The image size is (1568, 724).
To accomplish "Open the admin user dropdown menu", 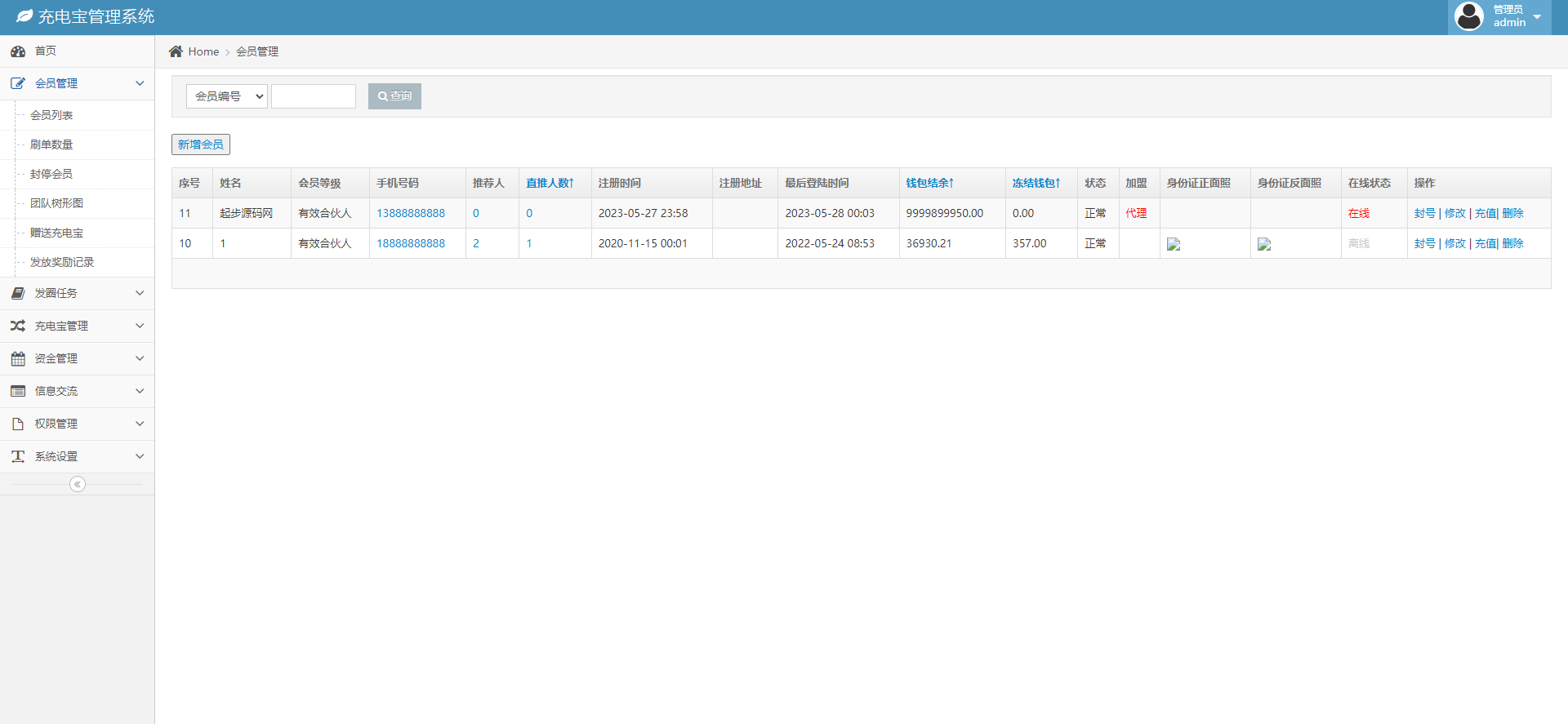I will pyautogui.click(x=1499, y=17).
